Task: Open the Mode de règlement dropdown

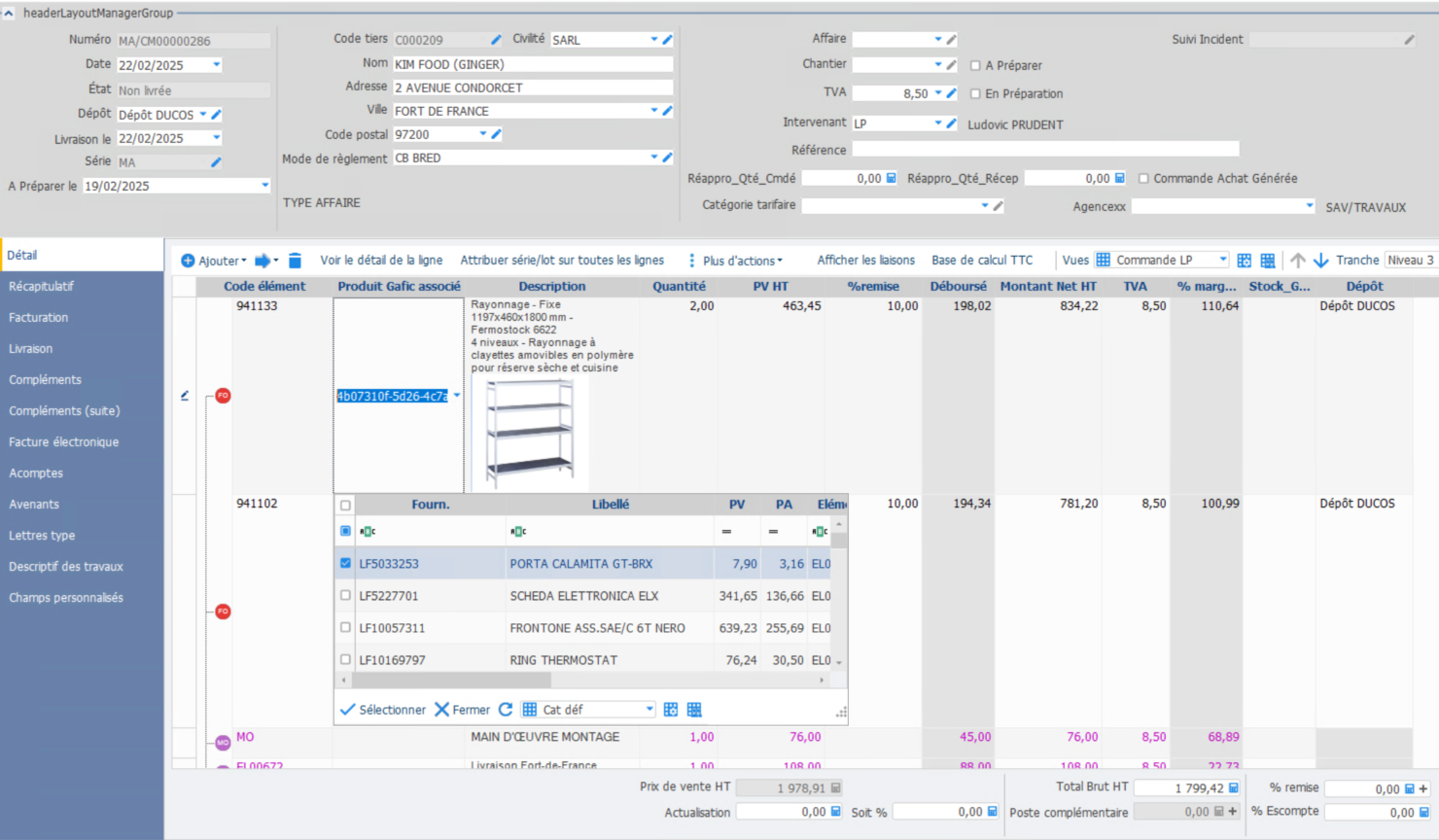Action: coord(654,157)
